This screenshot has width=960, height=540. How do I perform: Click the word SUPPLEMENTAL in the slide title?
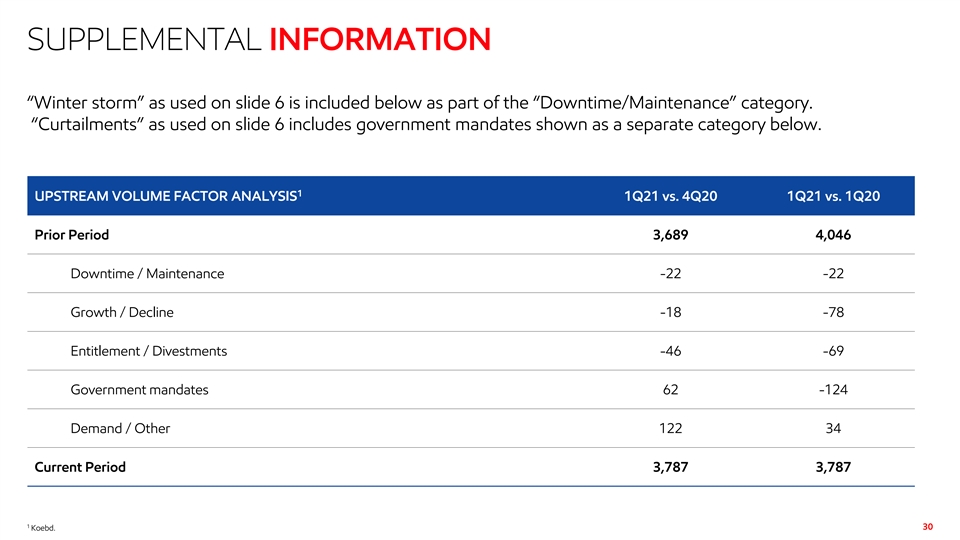(145, 39)
